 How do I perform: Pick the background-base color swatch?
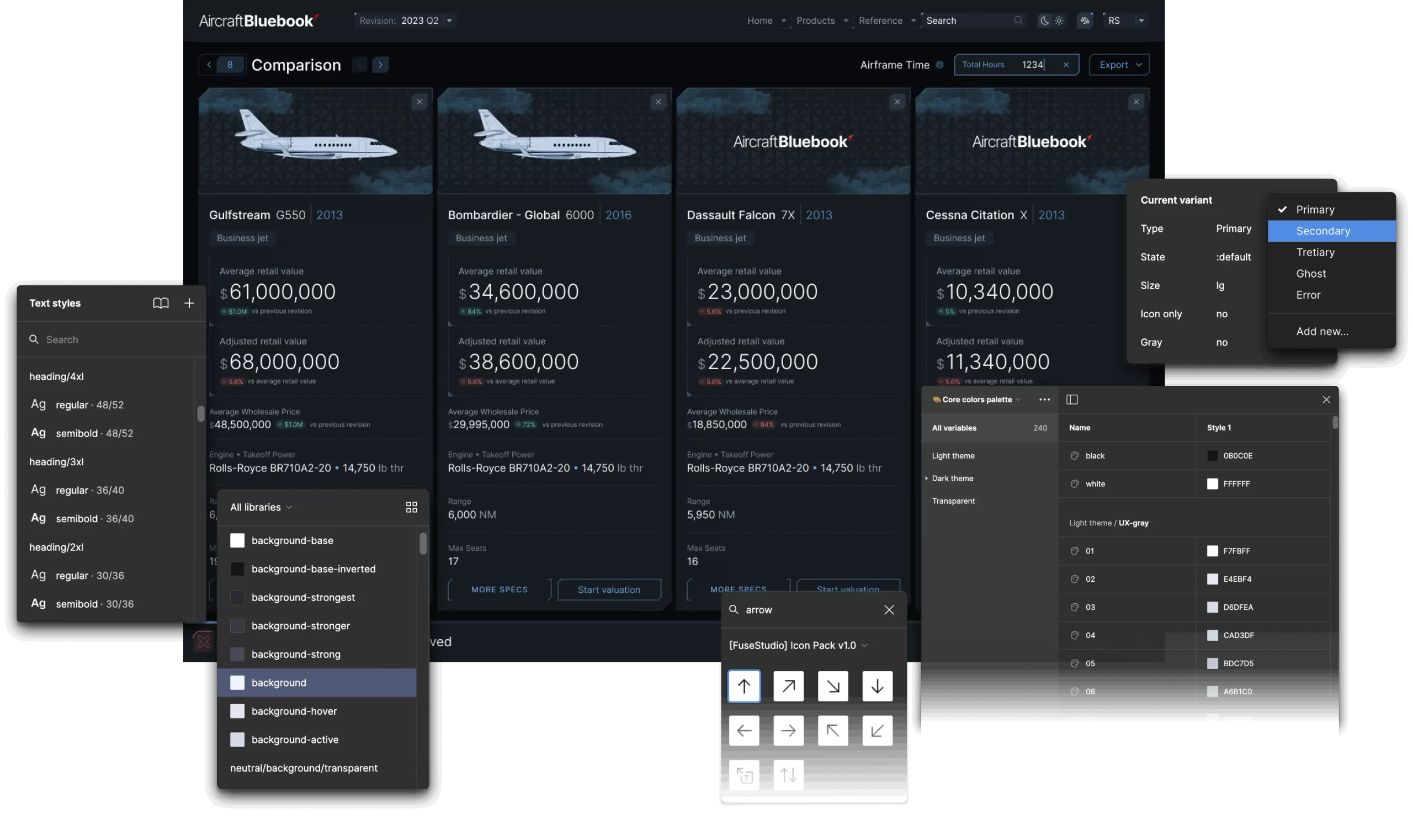pos(237,540)
